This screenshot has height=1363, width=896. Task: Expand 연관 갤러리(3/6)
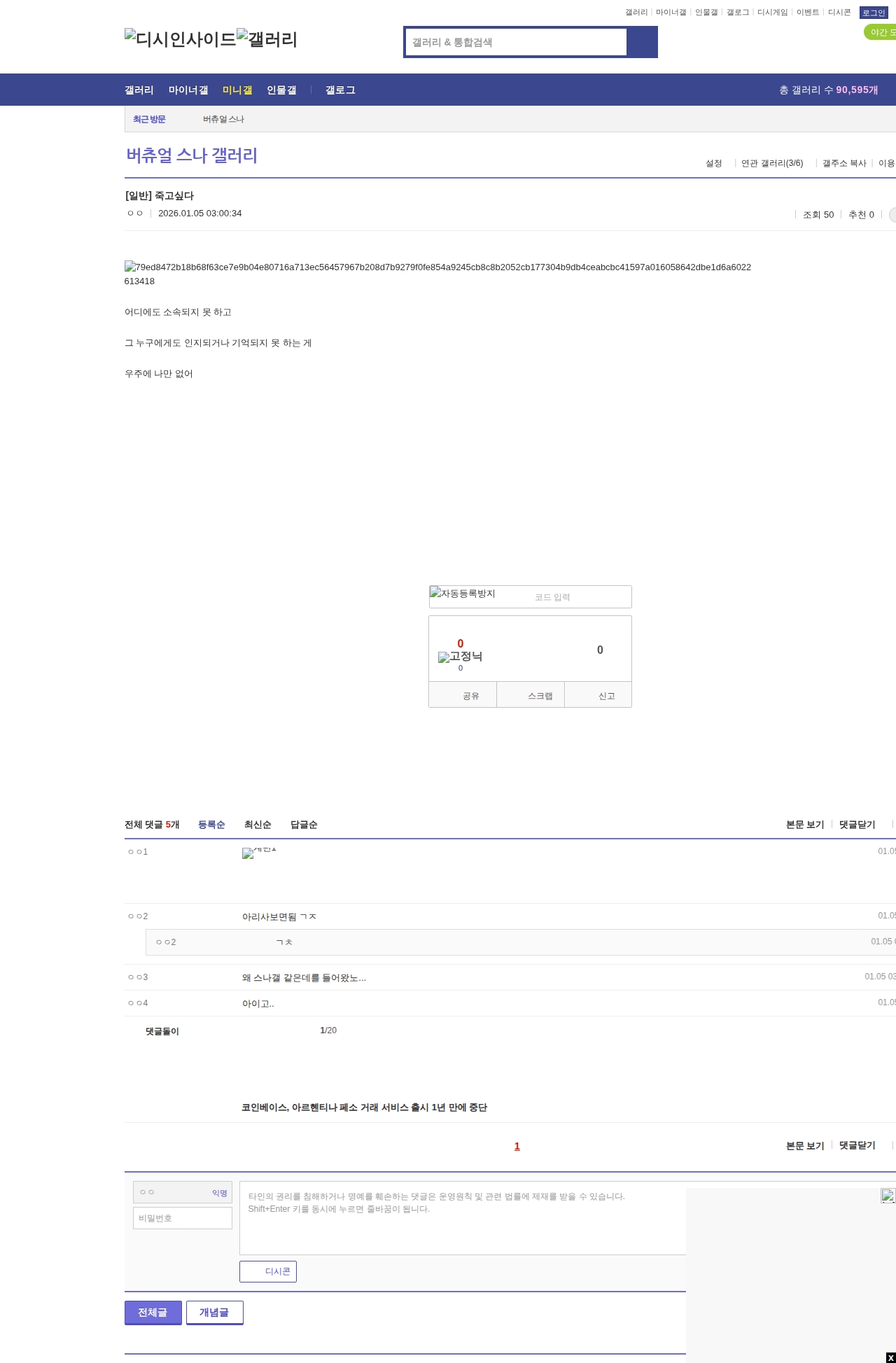[x=772, y=163]
